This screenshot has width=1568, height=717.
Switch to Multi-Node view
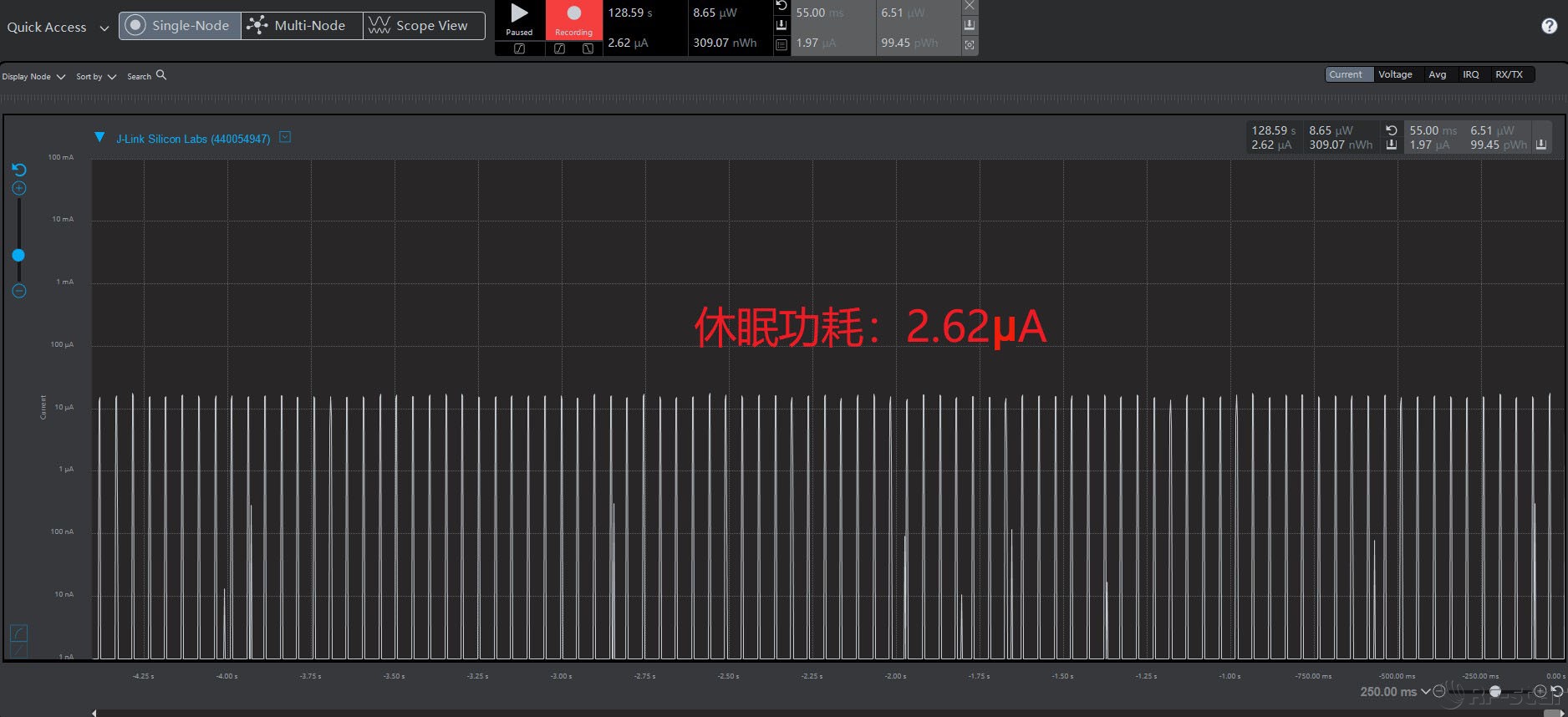point(302,25)
